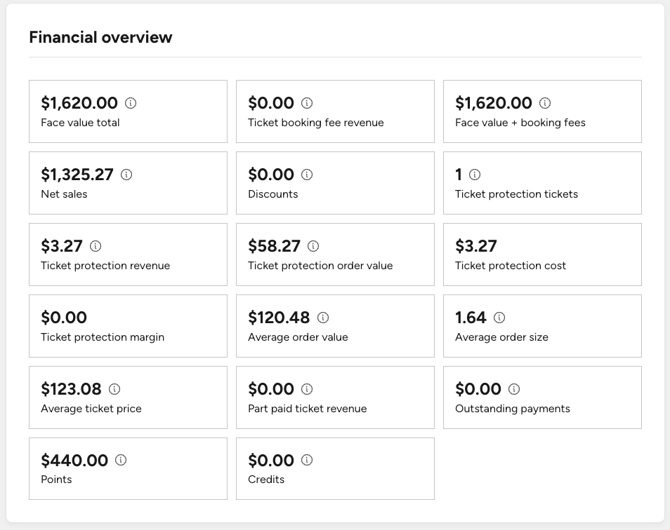The image size is (670, 530).
Task: Click info icon for Average ticket price
Action: (114, 389)
